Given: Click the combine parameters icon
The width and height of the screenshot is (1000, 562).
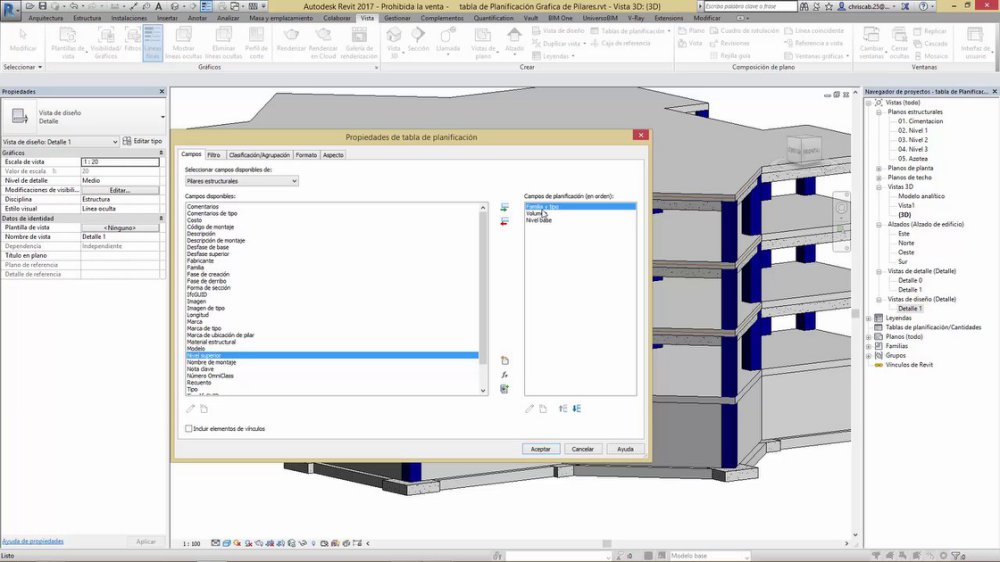Looking at the screenshot, I should coord(504,389).
